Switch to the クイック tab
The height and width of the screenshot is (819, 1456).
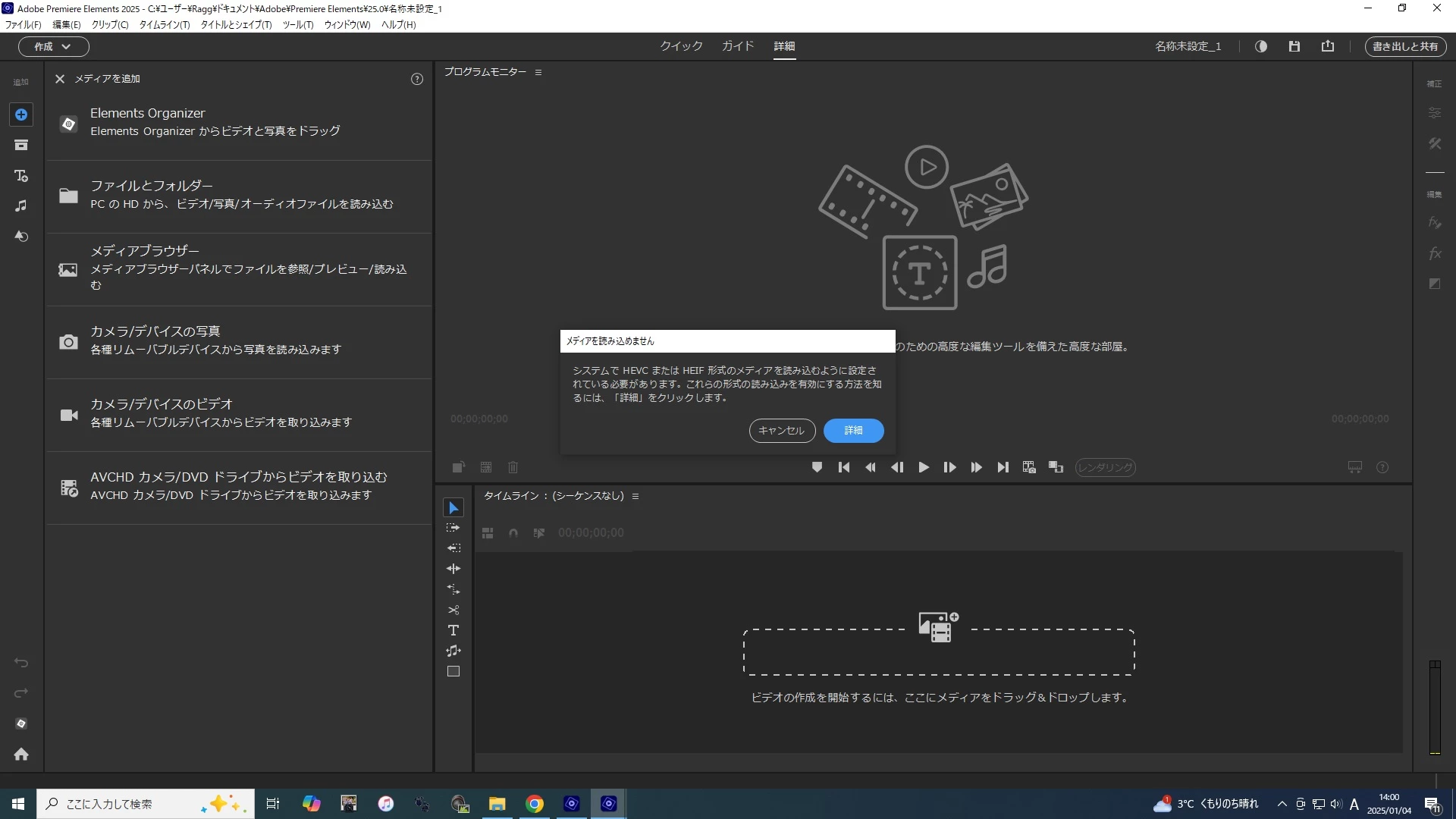coord(680,46)
